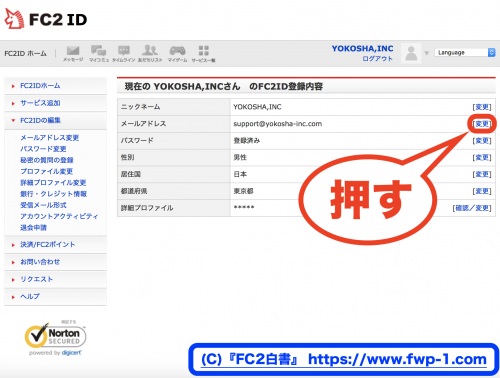Viewport: 500px width, 378px height.
Task: Click the 日本 country value
Action: coord(240,174)
